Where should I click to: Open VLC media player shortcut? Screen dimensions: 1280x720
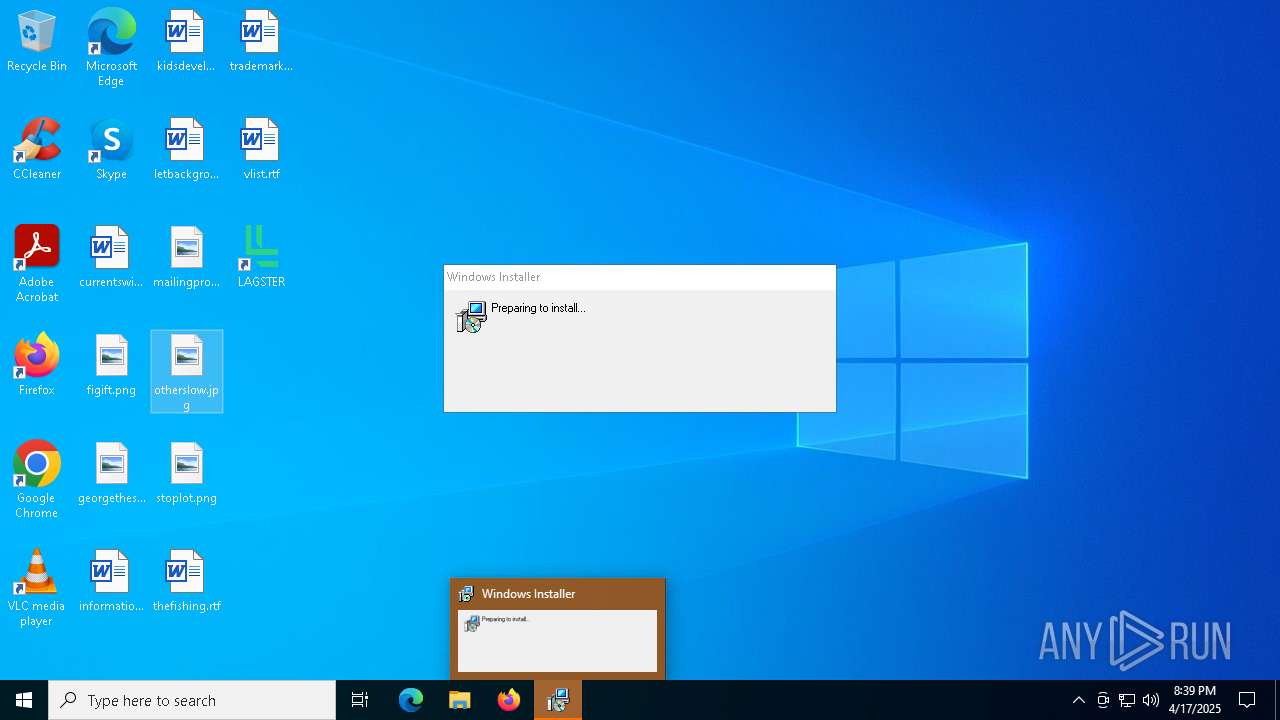click(x=37, y=588)
